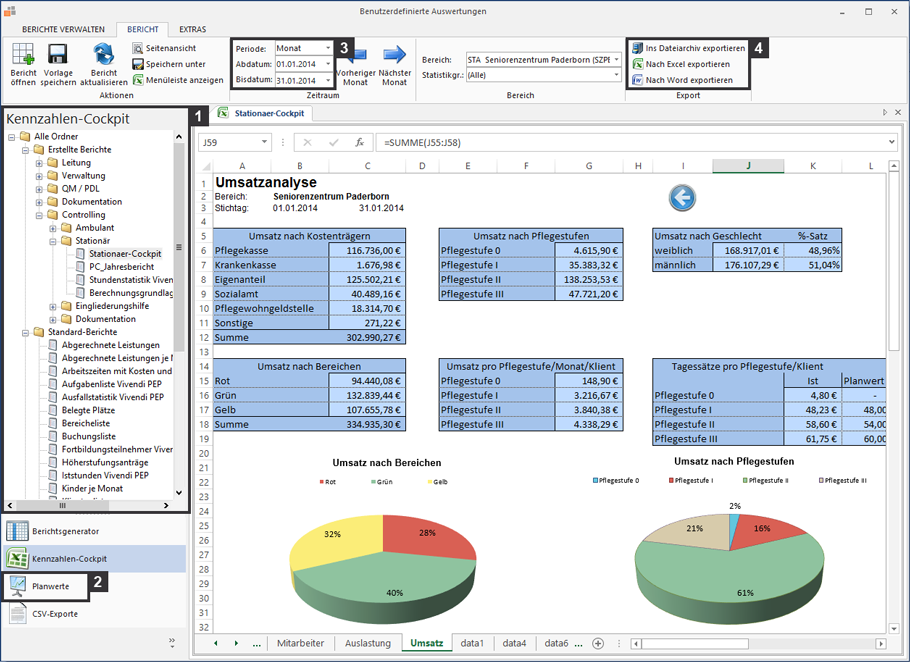Open a report with Bericht öffnen icon

click(23, 55)
